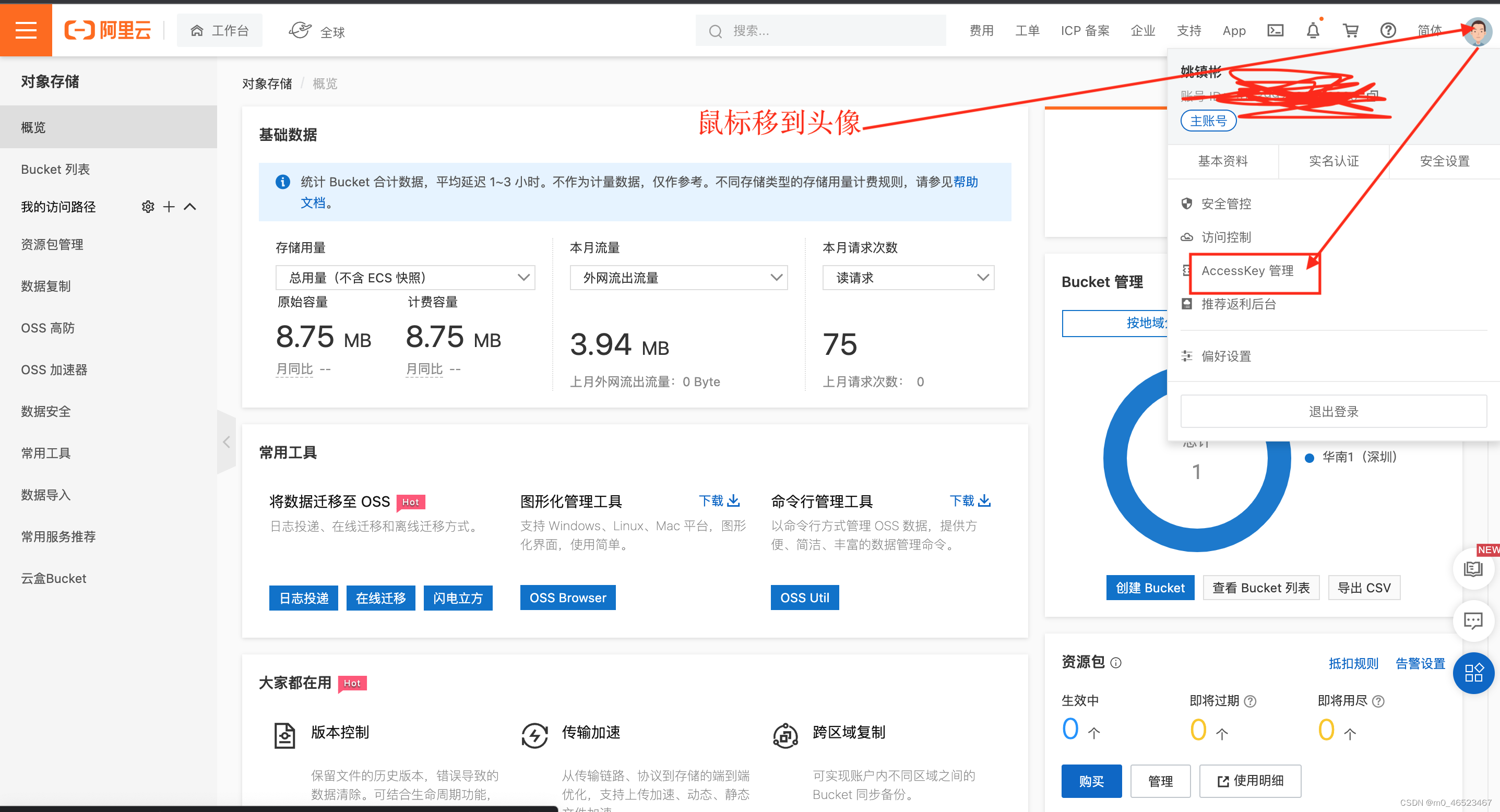
Task: Click the search magnifier icon
Action: click(x=715, y=31)
